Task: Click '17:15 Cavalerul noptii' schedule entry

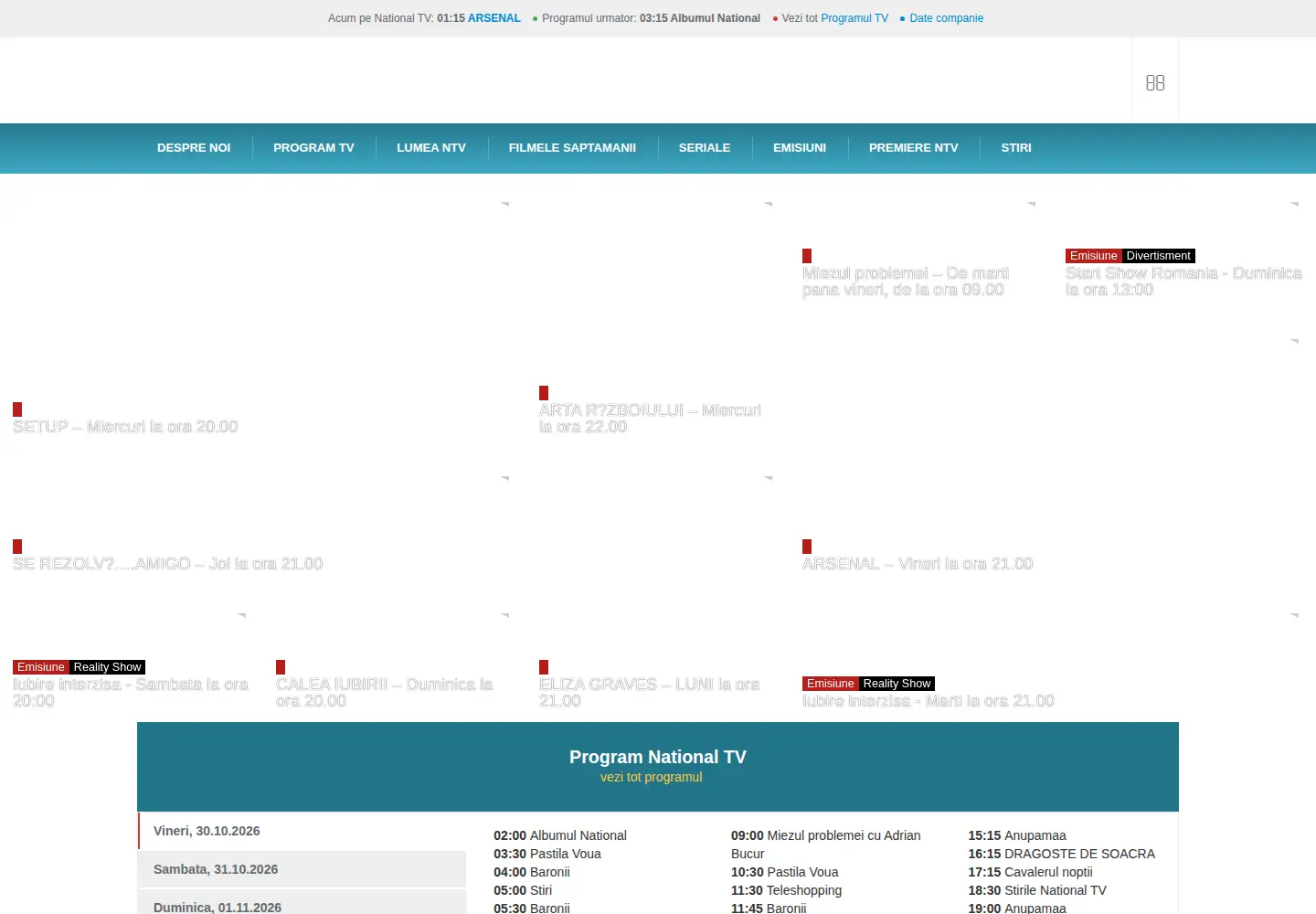Action: (x=1031, y=872)
